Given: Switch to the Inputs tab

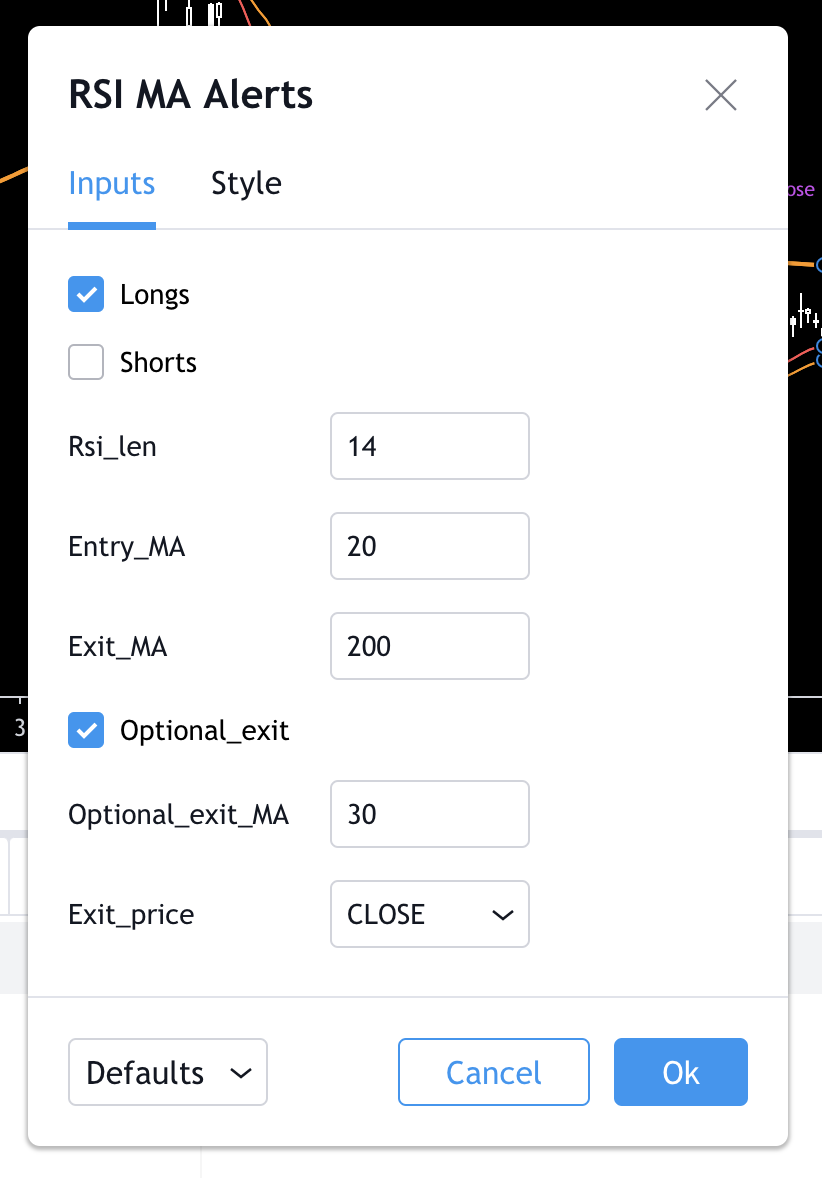Looking at the screenshot, I should pyautogui.click(x=112, y=184).
